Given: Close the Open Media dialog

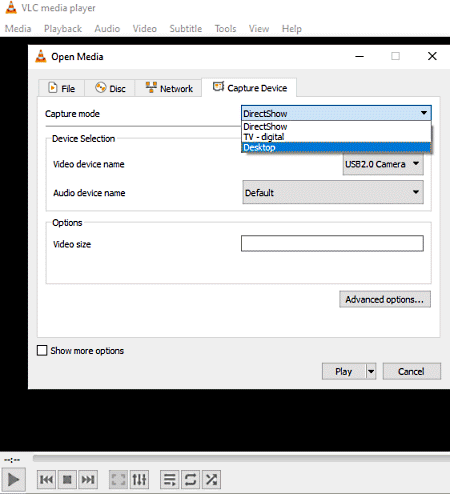Looking at the screenshot, I should pos(432,56).
